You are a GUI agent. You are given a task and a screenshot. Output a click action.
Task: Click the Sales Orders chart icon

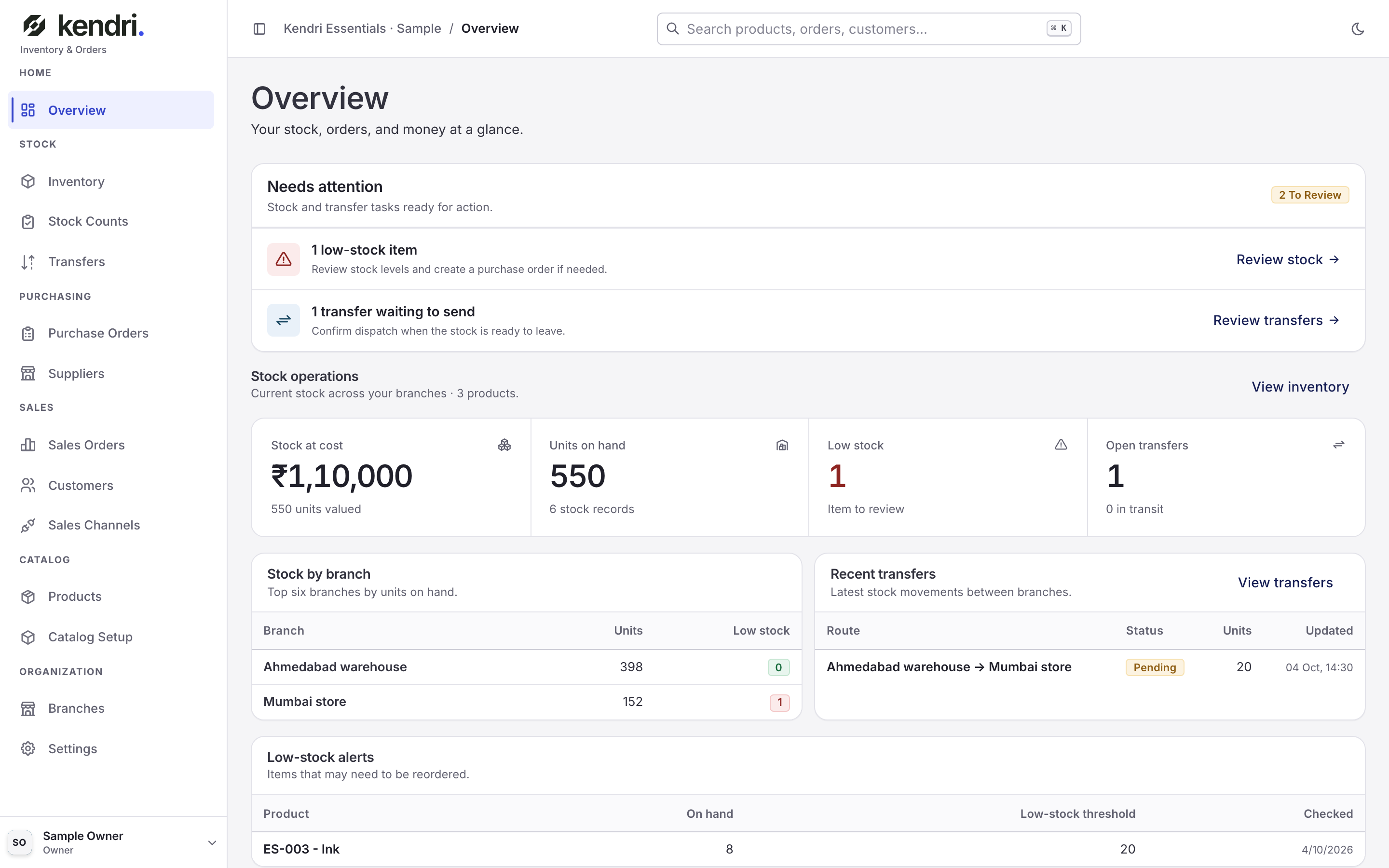(28, 445)
